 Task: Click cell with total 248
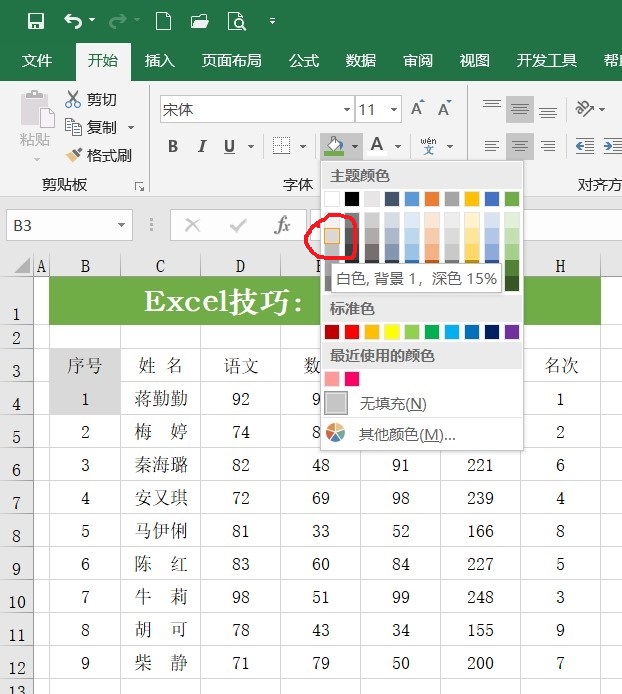click(x=480, y=597)
